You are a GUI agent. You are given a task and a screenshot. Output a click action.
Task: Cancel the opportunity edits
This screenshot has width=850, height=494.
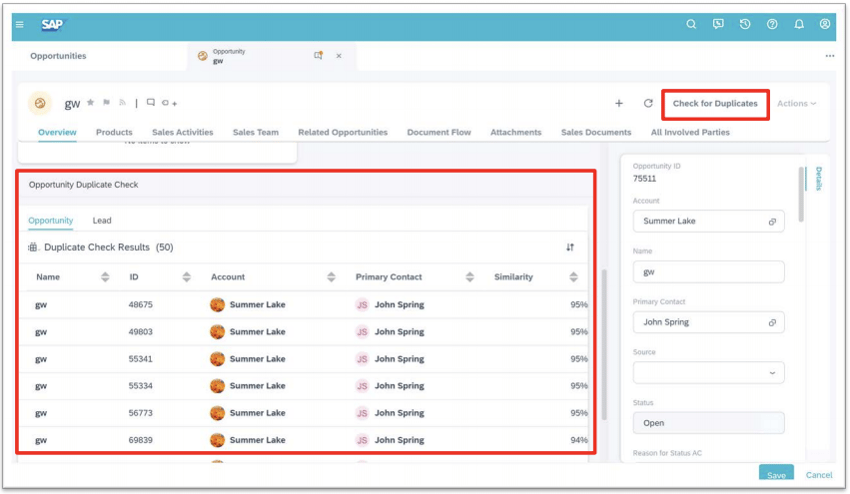tap(819, 475)
